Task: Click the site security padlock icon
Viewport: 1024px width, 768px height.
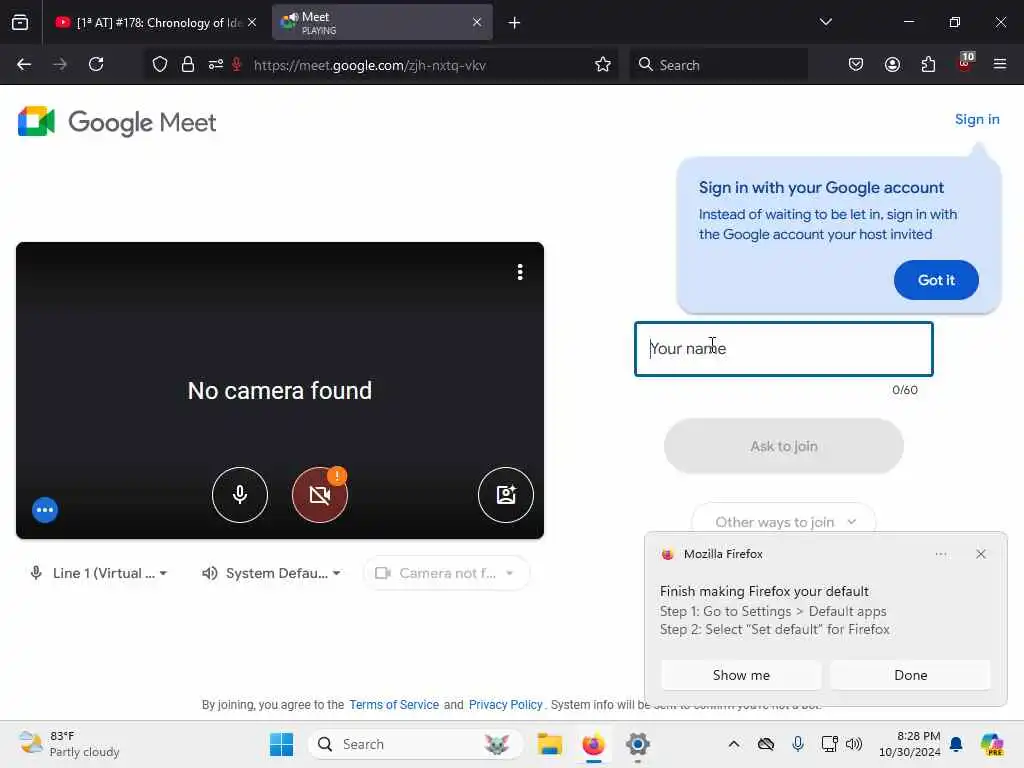Action: coord(188,65)
